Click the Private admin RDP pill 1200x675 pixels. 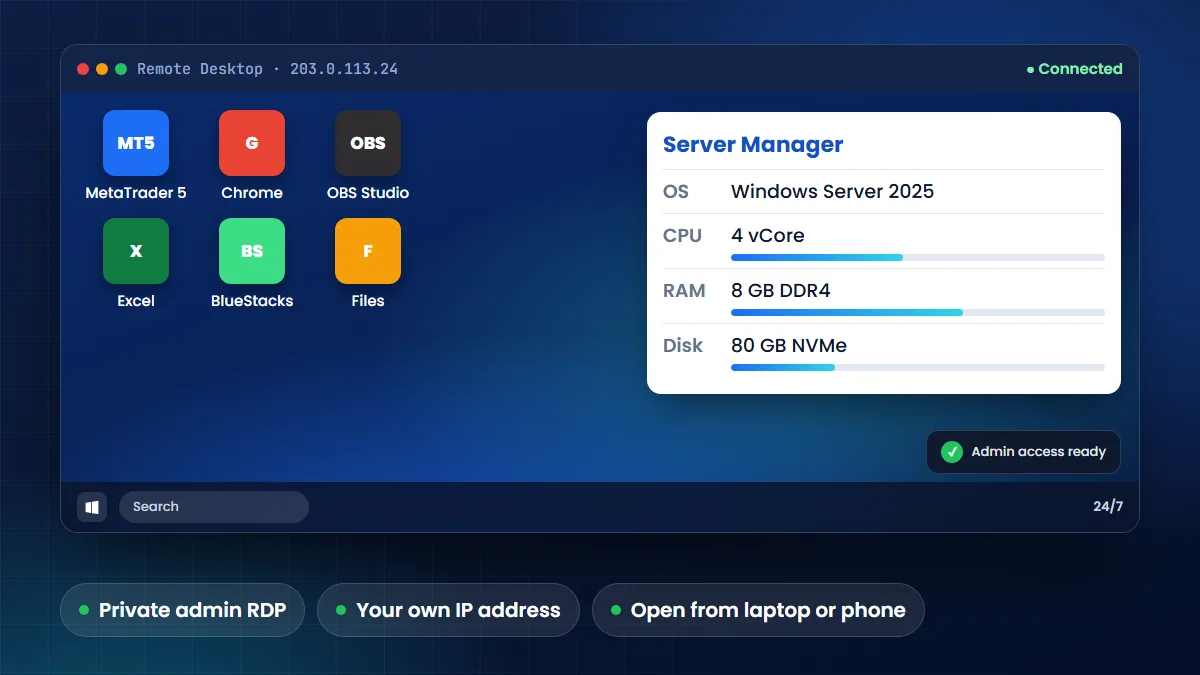click(x=182, y=610)
